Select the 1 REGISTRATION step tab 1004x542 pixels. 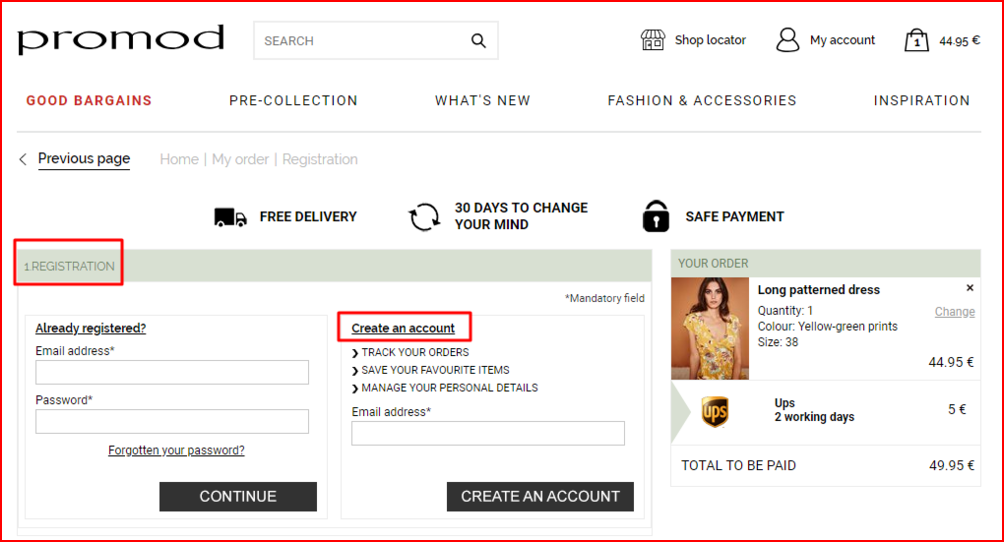69,266
